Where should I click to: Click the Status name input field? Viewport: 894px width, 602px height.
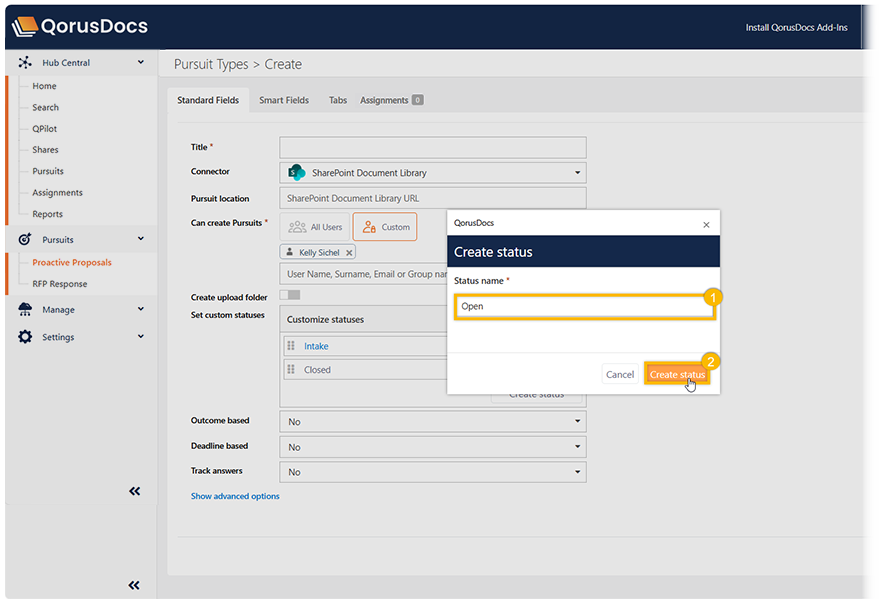tap(584, 306)
